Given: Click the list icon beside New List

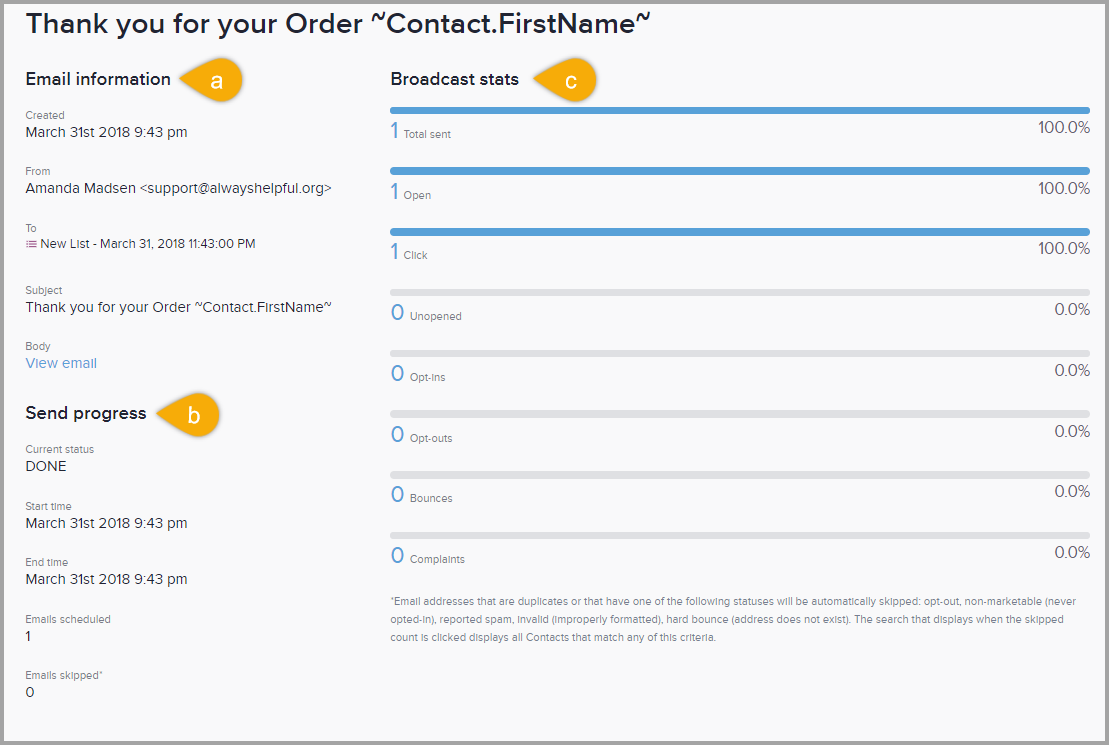Looking at the screenshot, I should pos(31,244).
